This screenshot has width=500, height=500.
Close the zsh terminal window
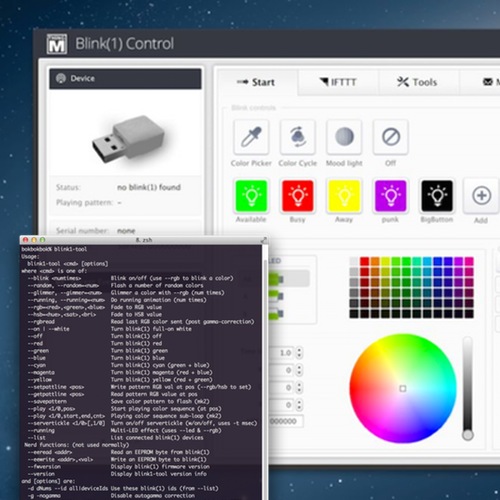(25, 240)
